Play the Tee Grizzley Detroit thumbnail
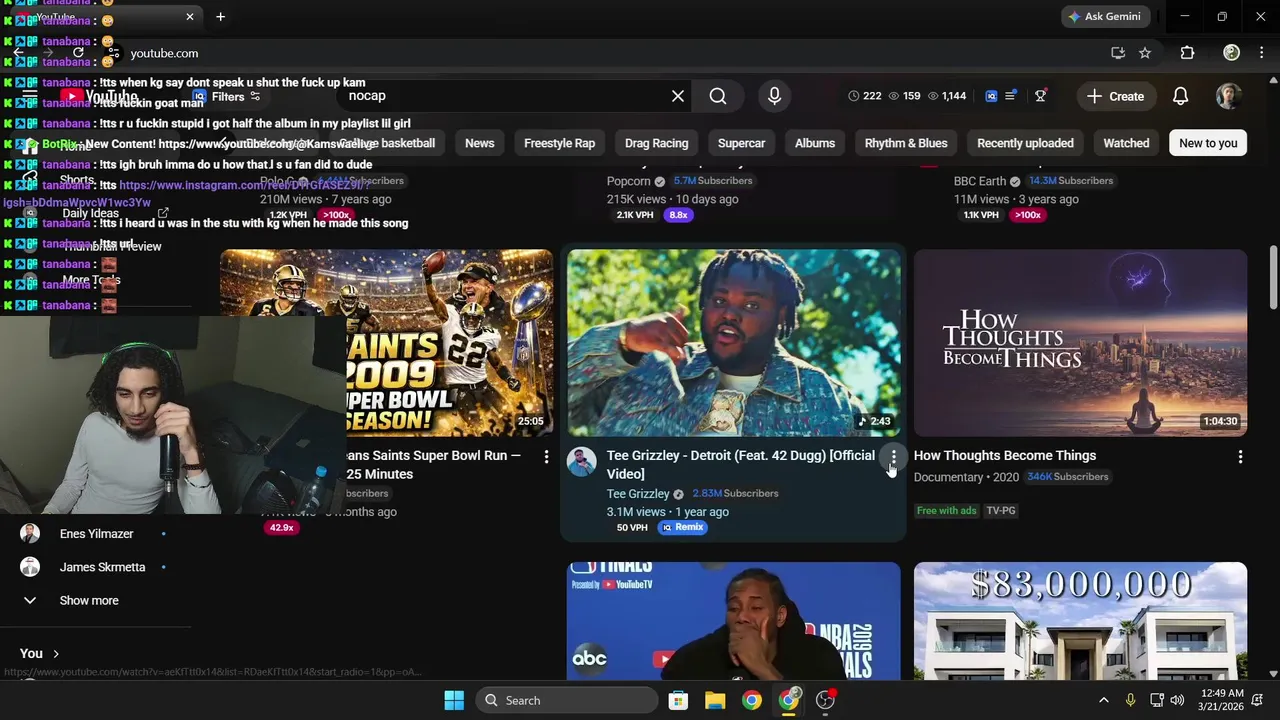Image resolution: width=1280 pixels, height=720 pixels. coord(733,343)
